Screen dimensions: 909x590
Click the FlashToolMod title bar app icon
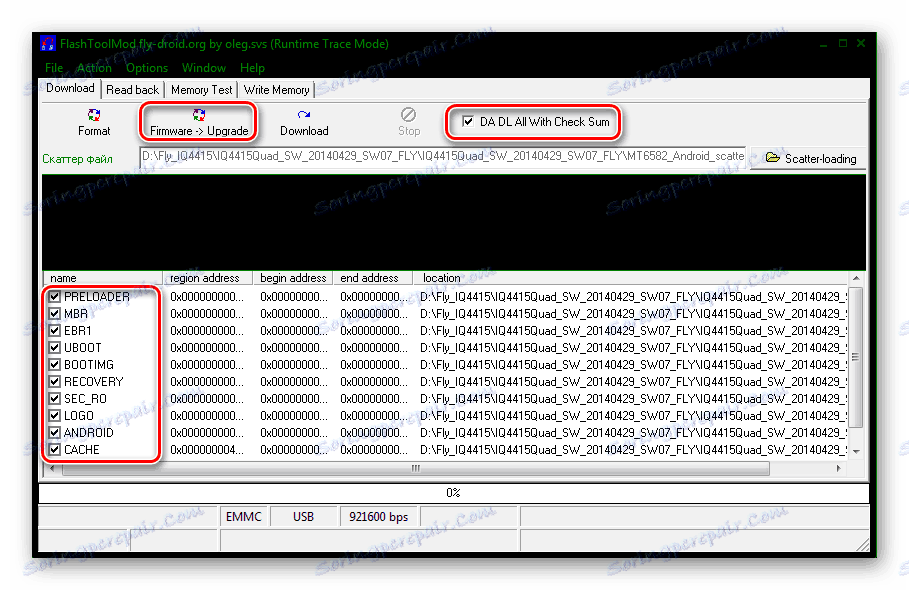(x=48, y=43)
